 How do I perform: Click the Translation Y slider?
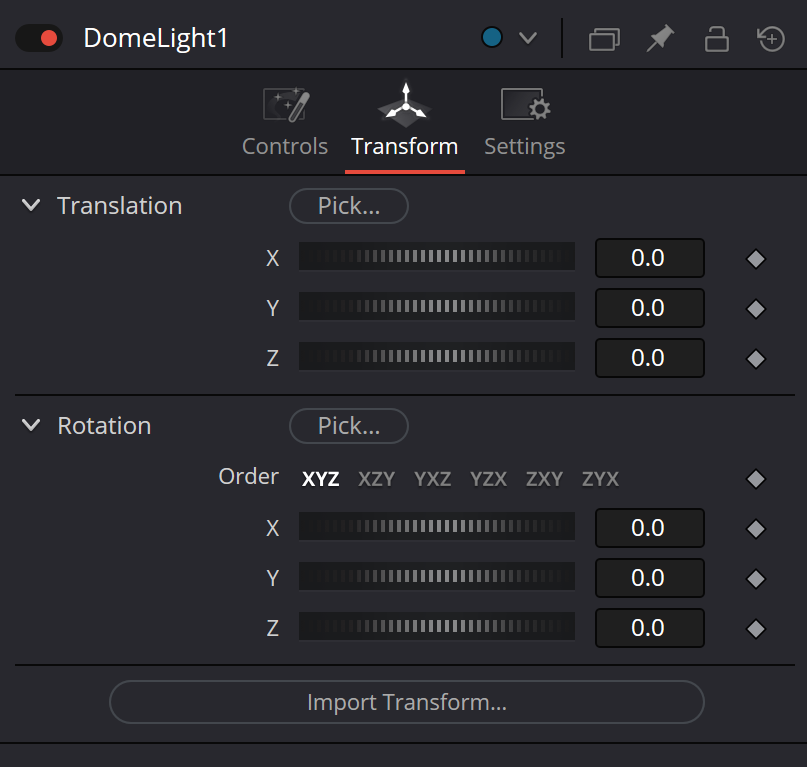coord(437,306)
